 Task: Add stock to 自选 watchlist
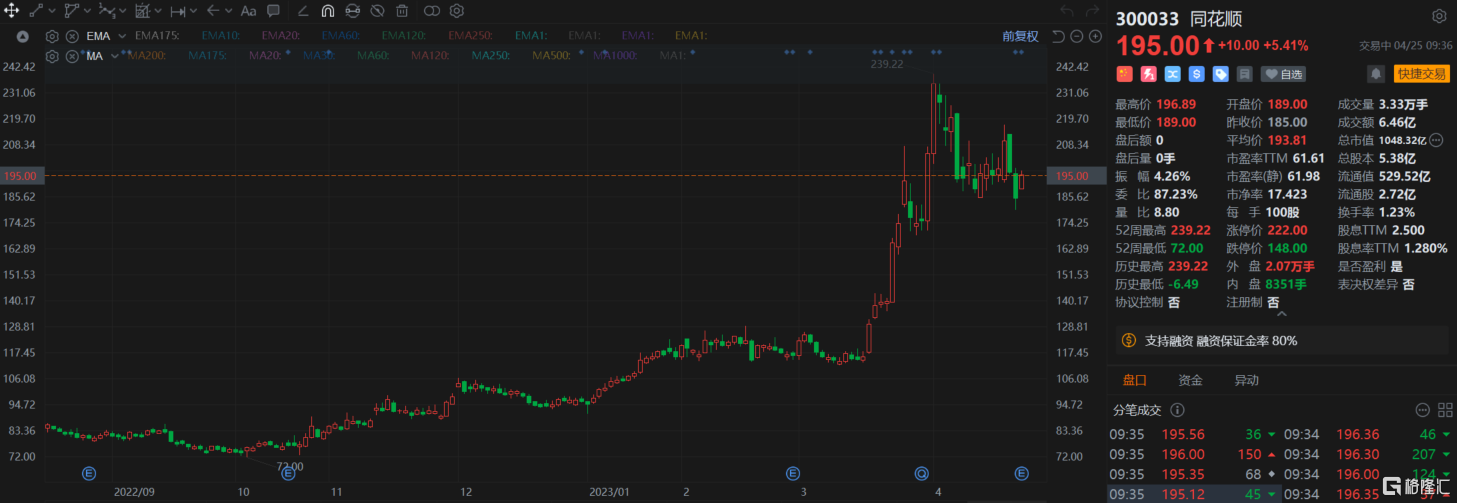click(x=1284, y=74)
